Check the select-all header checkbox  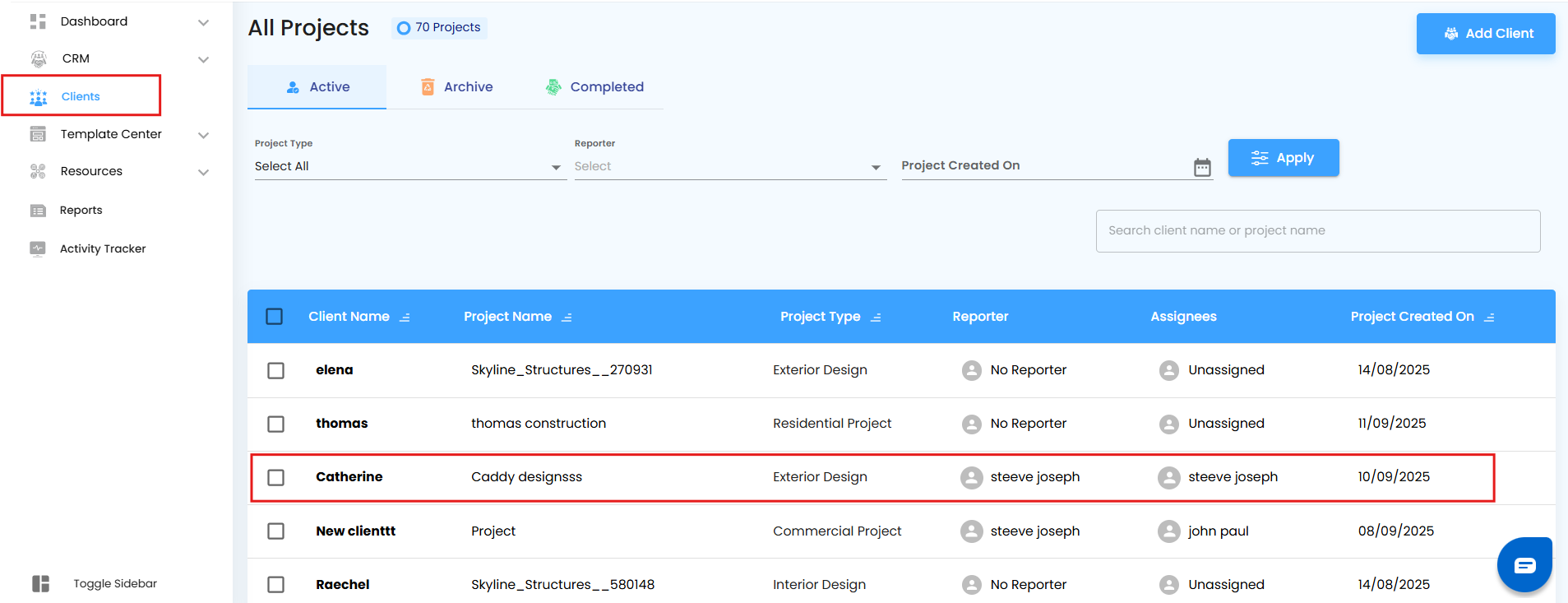pyautogui.click(x=275, y=317)
